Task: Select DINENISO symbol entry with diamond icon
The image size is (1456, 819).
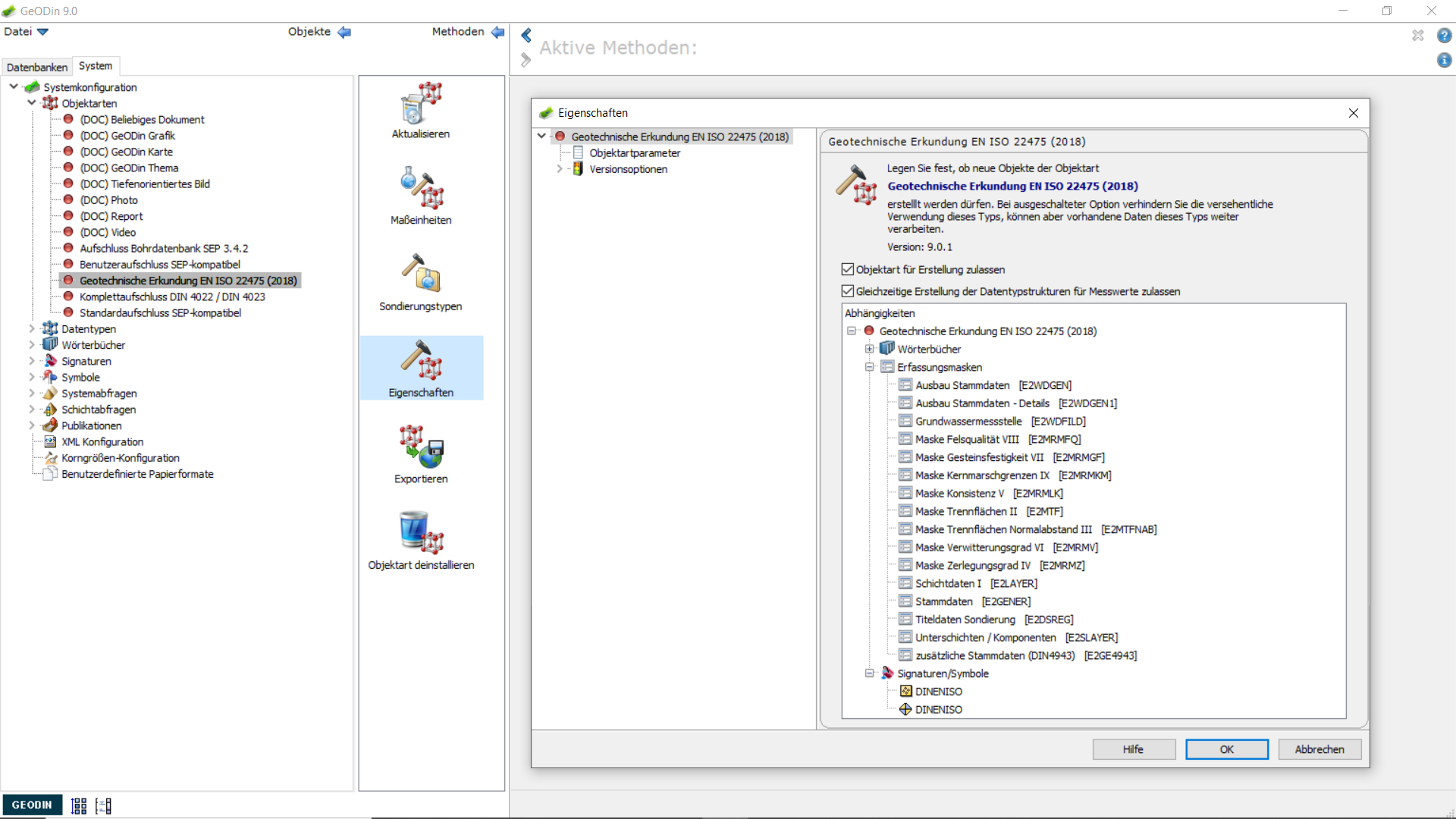Action: coord(938,710)
